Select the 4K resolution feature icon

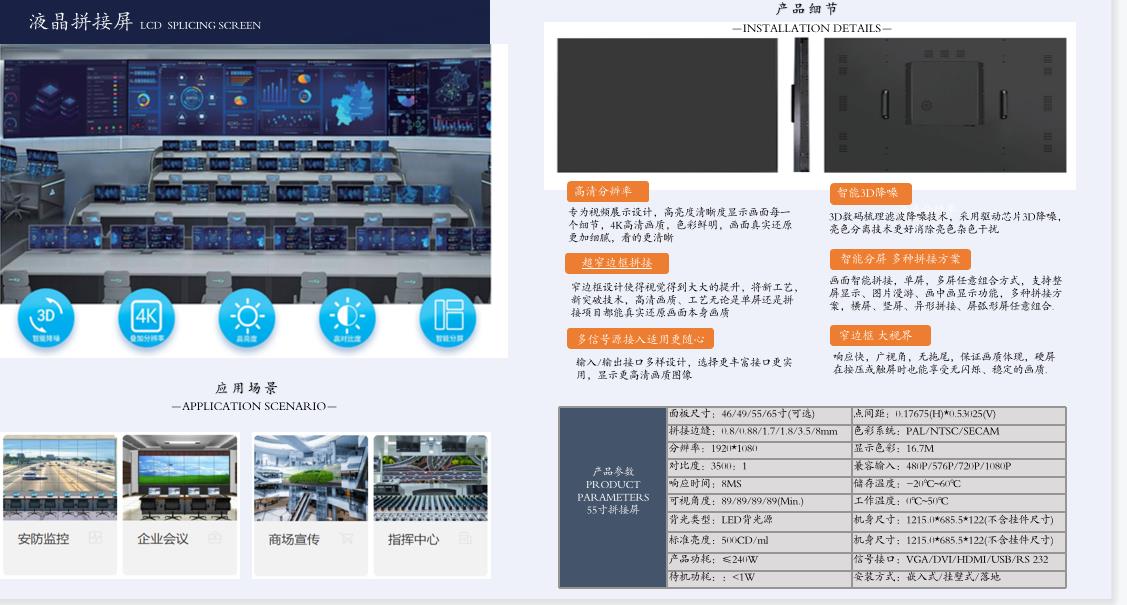[x=146, y=319]
